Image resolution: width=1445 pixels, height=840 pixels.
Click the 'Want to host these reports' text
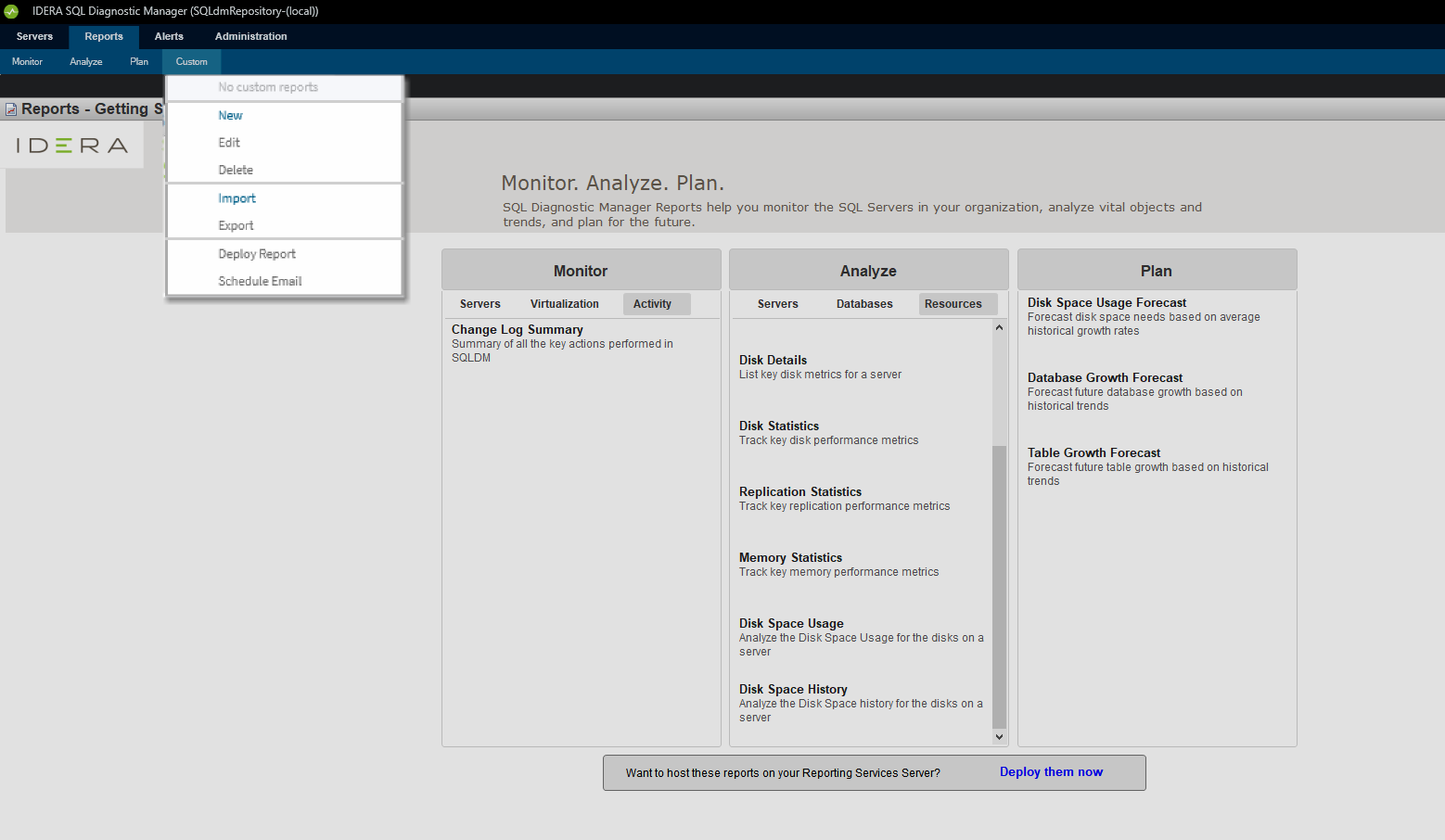pyautogui.click(x=783, y=773)
